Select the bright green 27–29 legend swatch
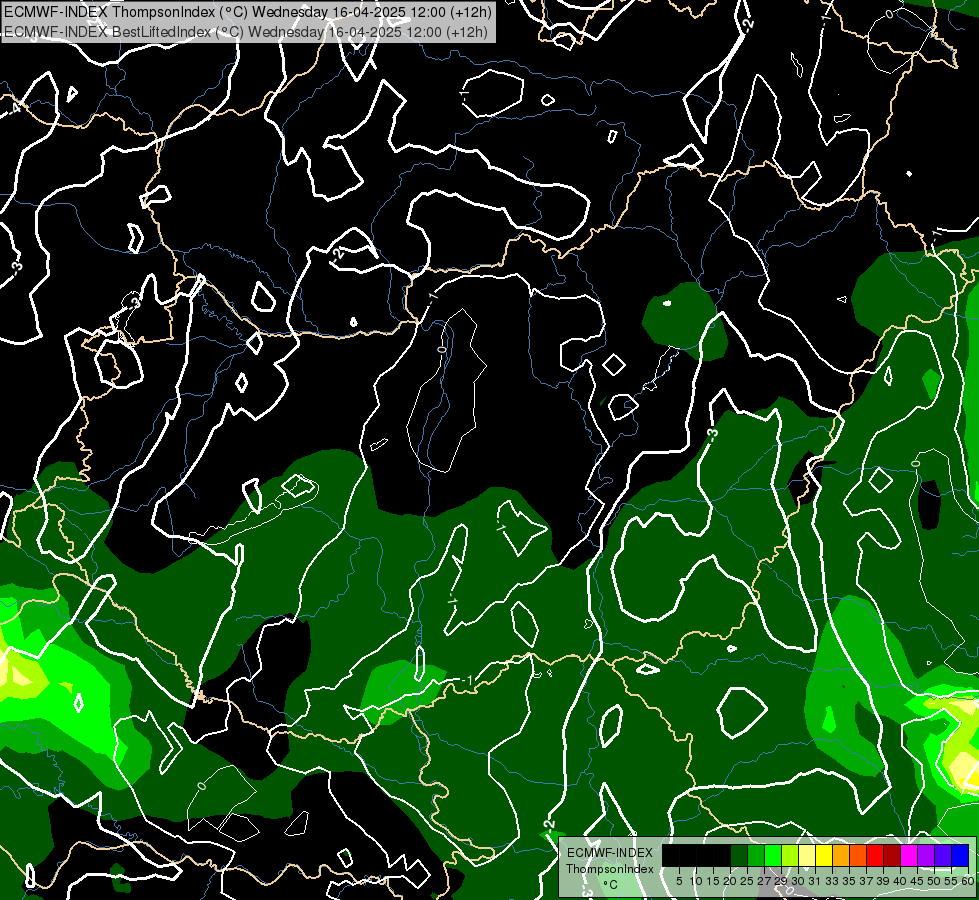Image resolution: width=979 pixels, height=900 pixels. 773,855
